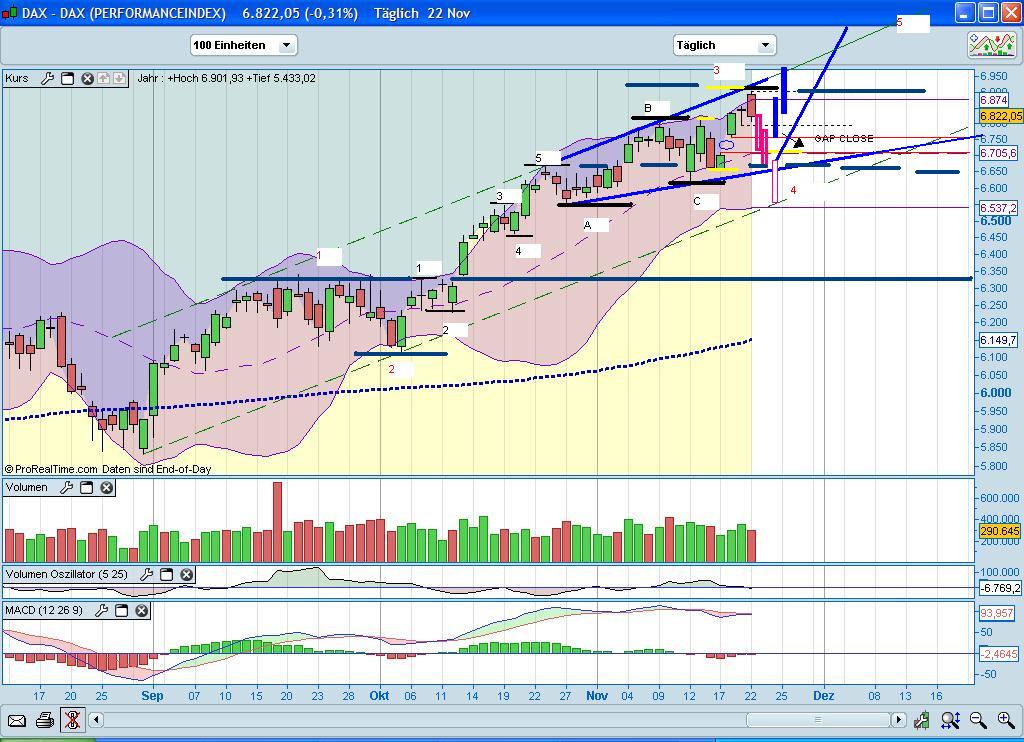Screen dimensions: 1024x742
Task: Send chart by email envelope icon
Action: tap(16, 720)
